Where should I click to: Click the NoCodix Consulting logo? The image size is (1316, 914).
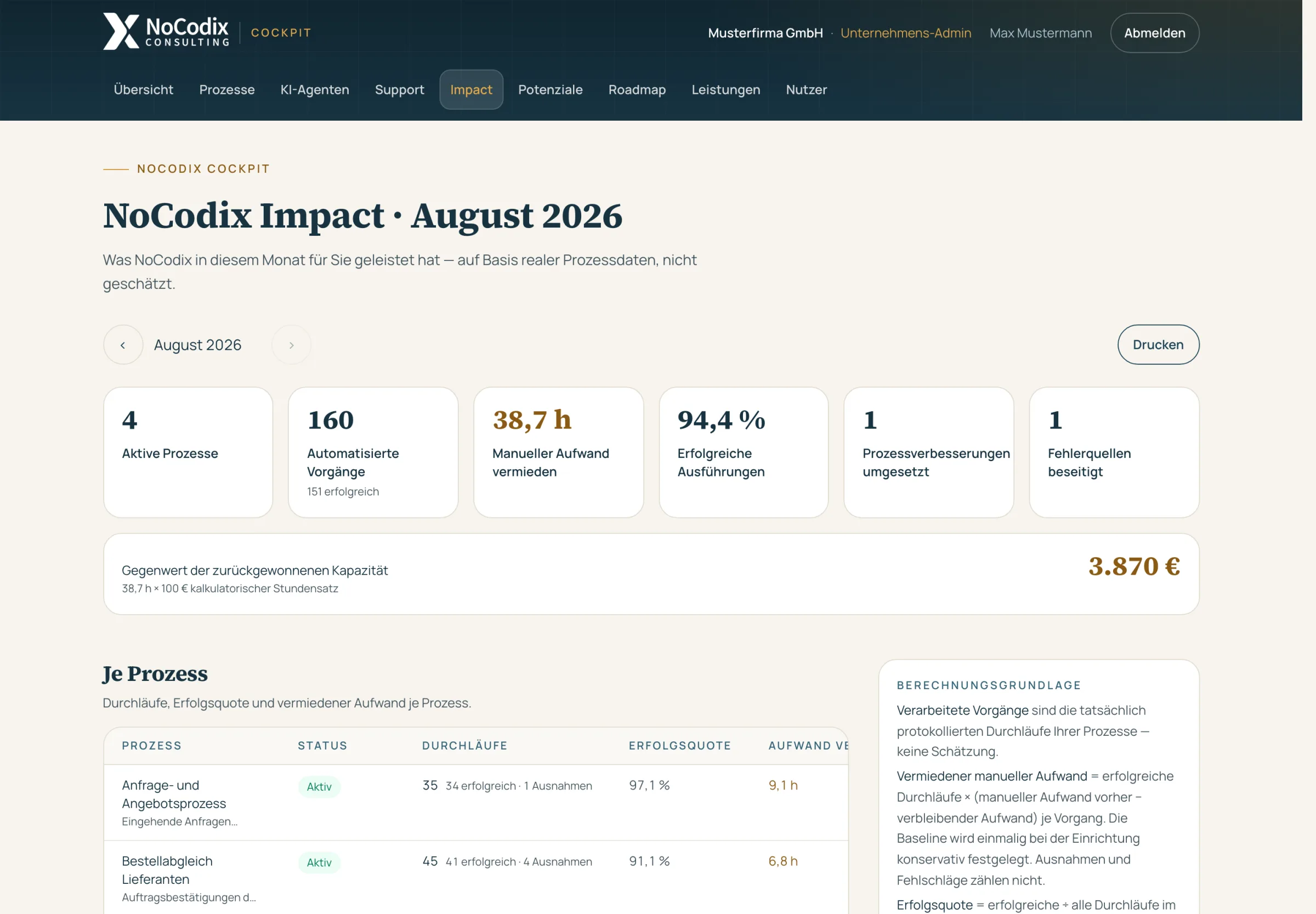pyautogui.click(x=166, y=31)
